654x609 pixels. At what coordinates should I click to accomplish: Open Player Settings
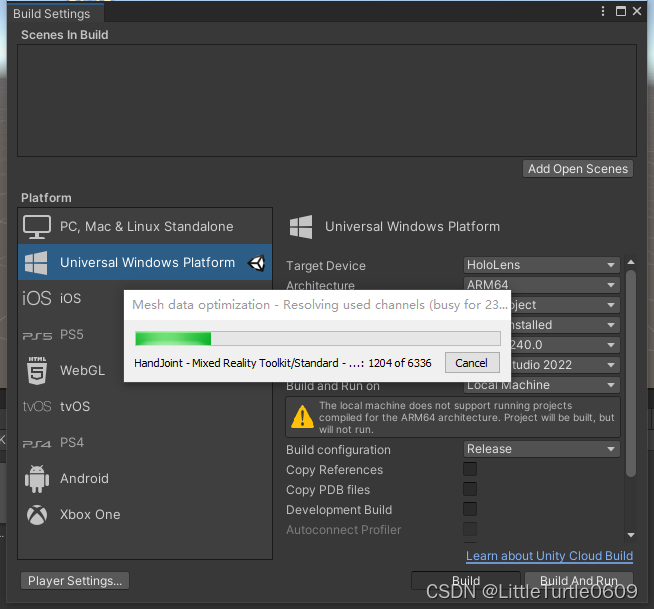75,581
